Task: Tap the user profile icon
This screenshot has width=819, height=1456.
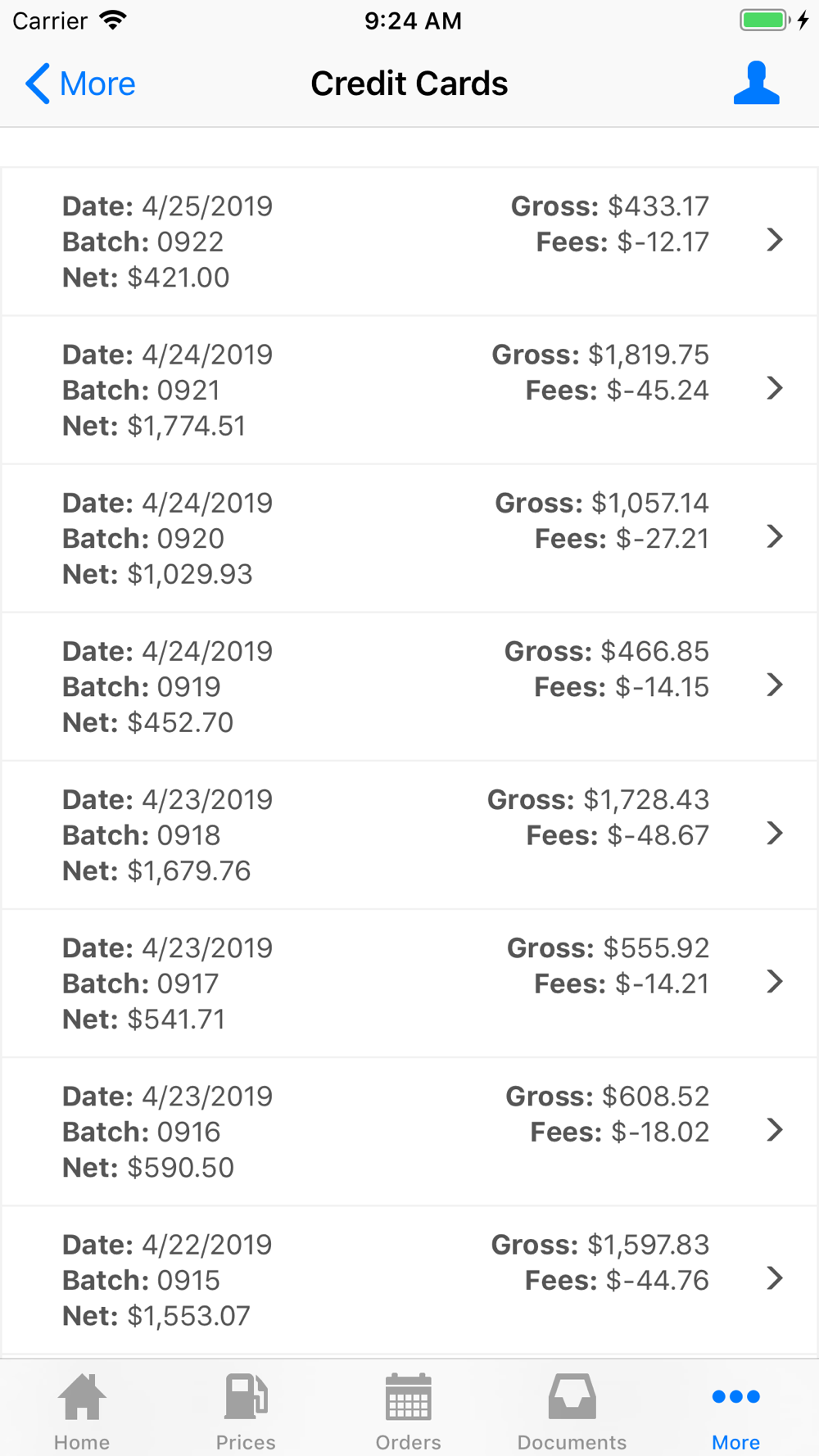Action: click(756, 84)
